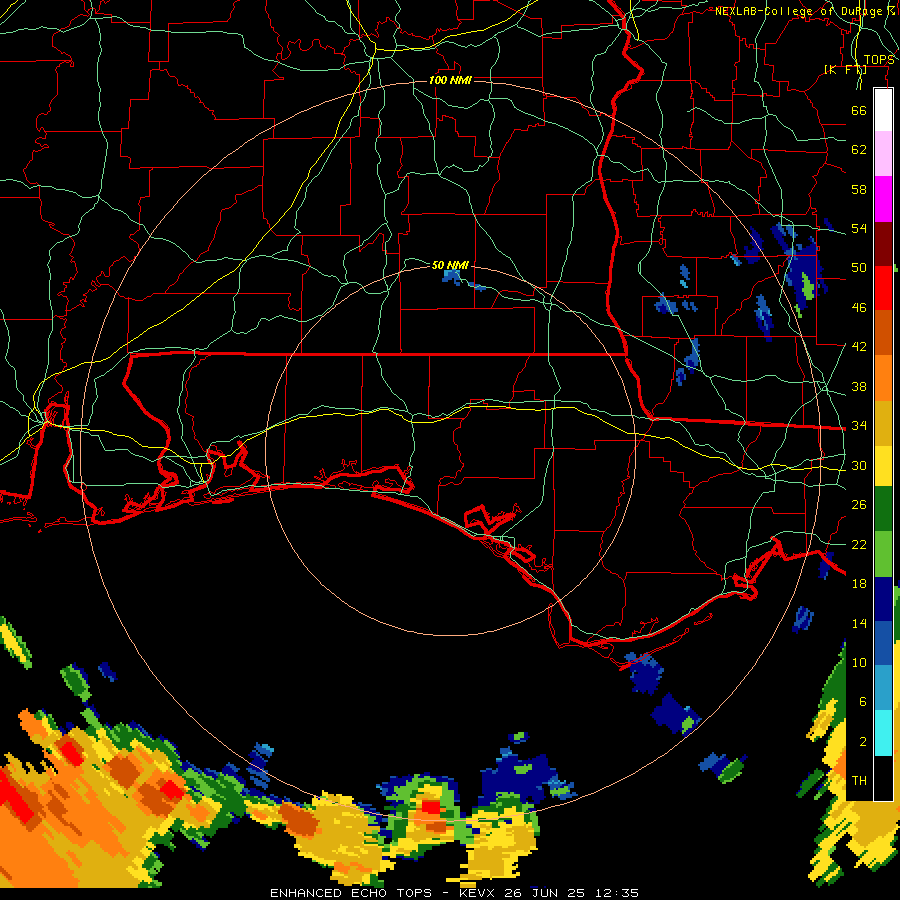Click the 62 legend value
The image size is (900, 900).
859,150
